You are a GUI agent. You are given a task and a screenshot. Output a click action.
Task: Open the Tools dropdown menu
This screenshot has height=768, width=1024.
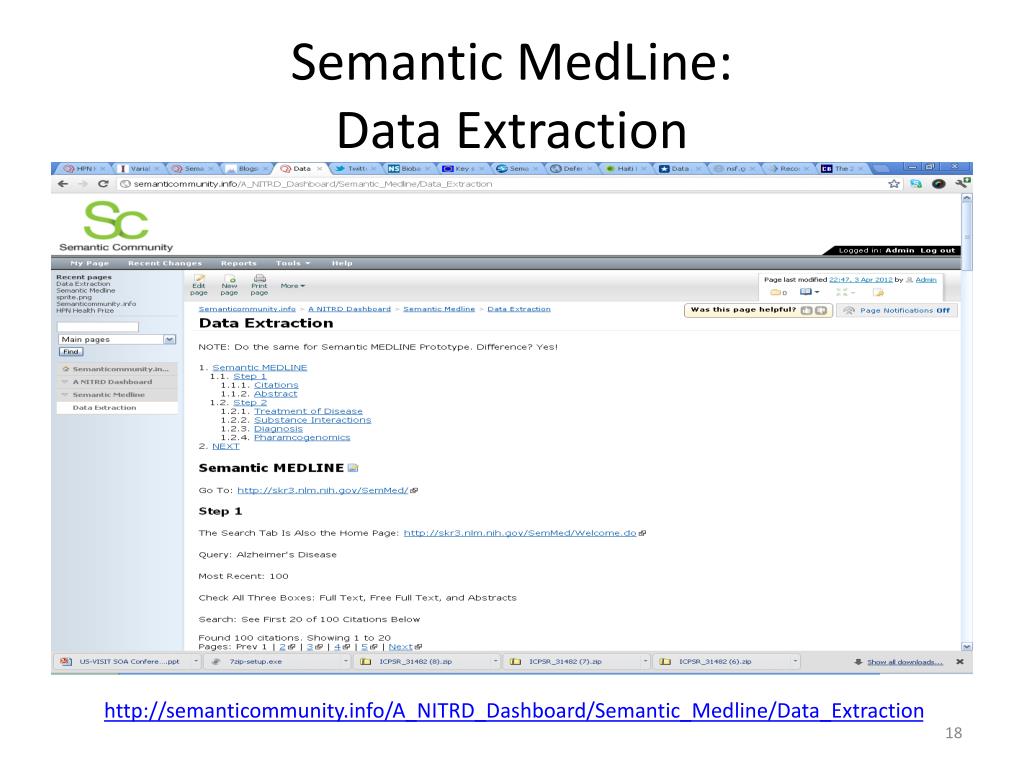point(293,263)
